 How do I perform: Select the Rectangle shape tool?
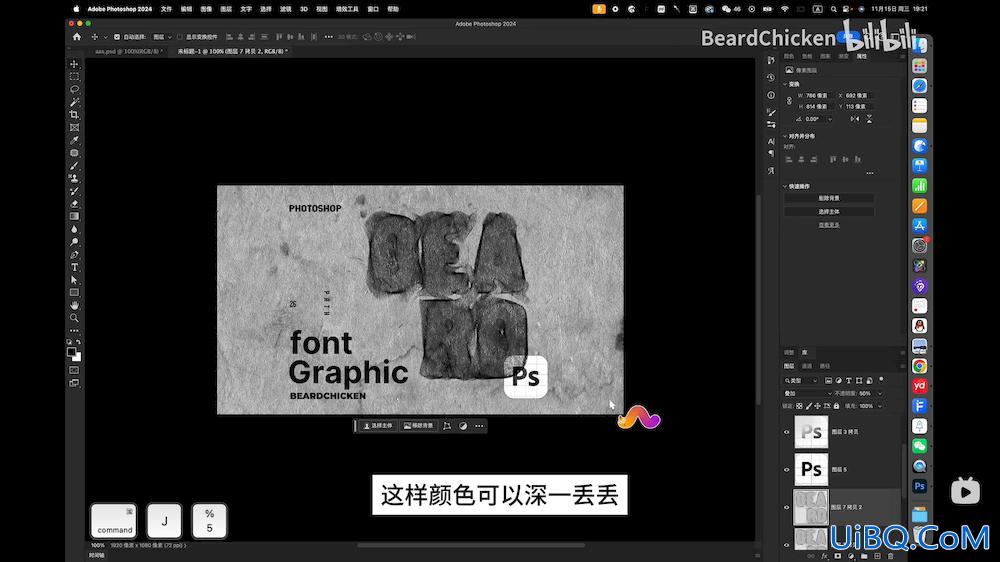click(x=74, y=293)
